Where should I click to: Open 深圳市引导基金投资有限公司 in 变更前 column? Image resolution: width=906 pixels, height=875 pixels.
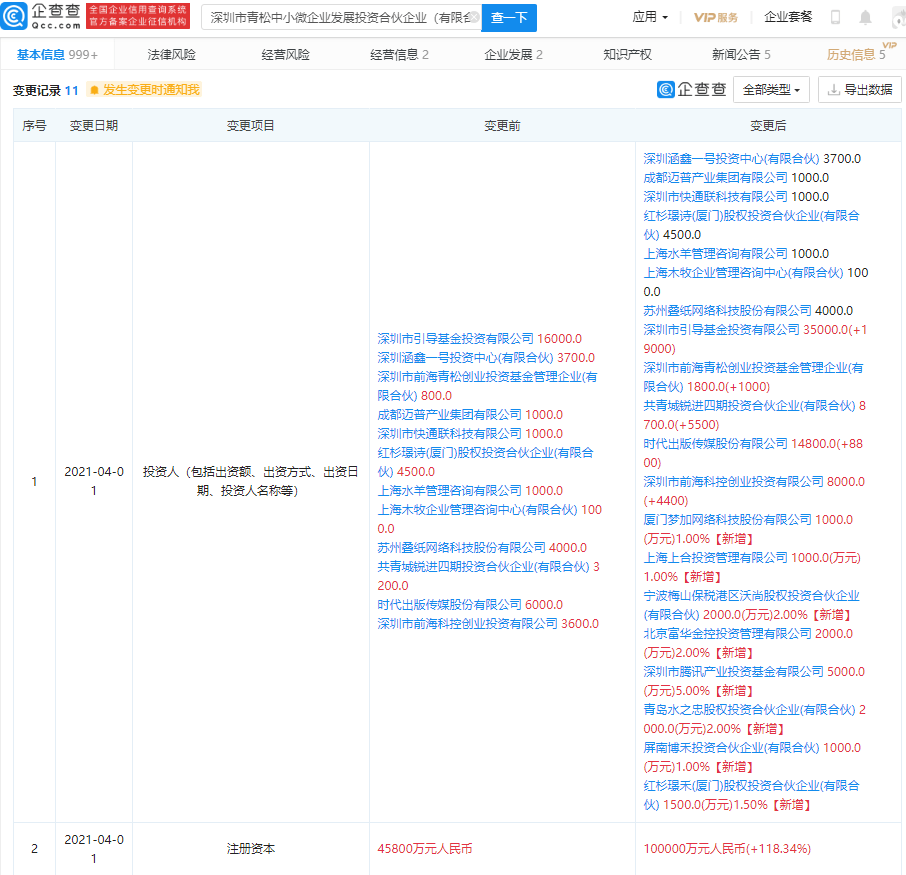455,339
